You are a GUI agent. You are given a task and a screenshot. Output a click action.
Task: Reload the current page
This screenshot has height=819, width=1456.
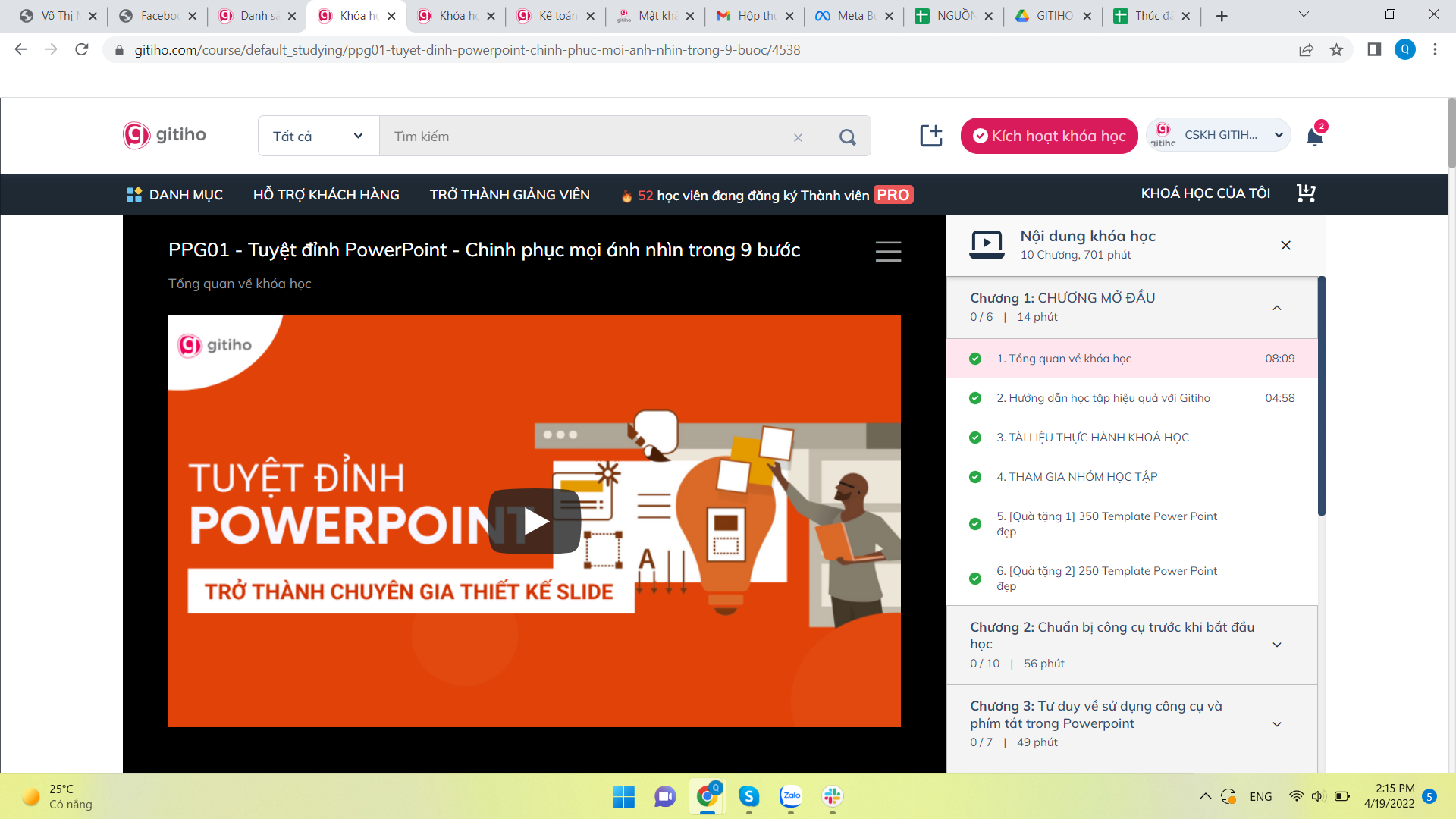[x=82, y=49]
